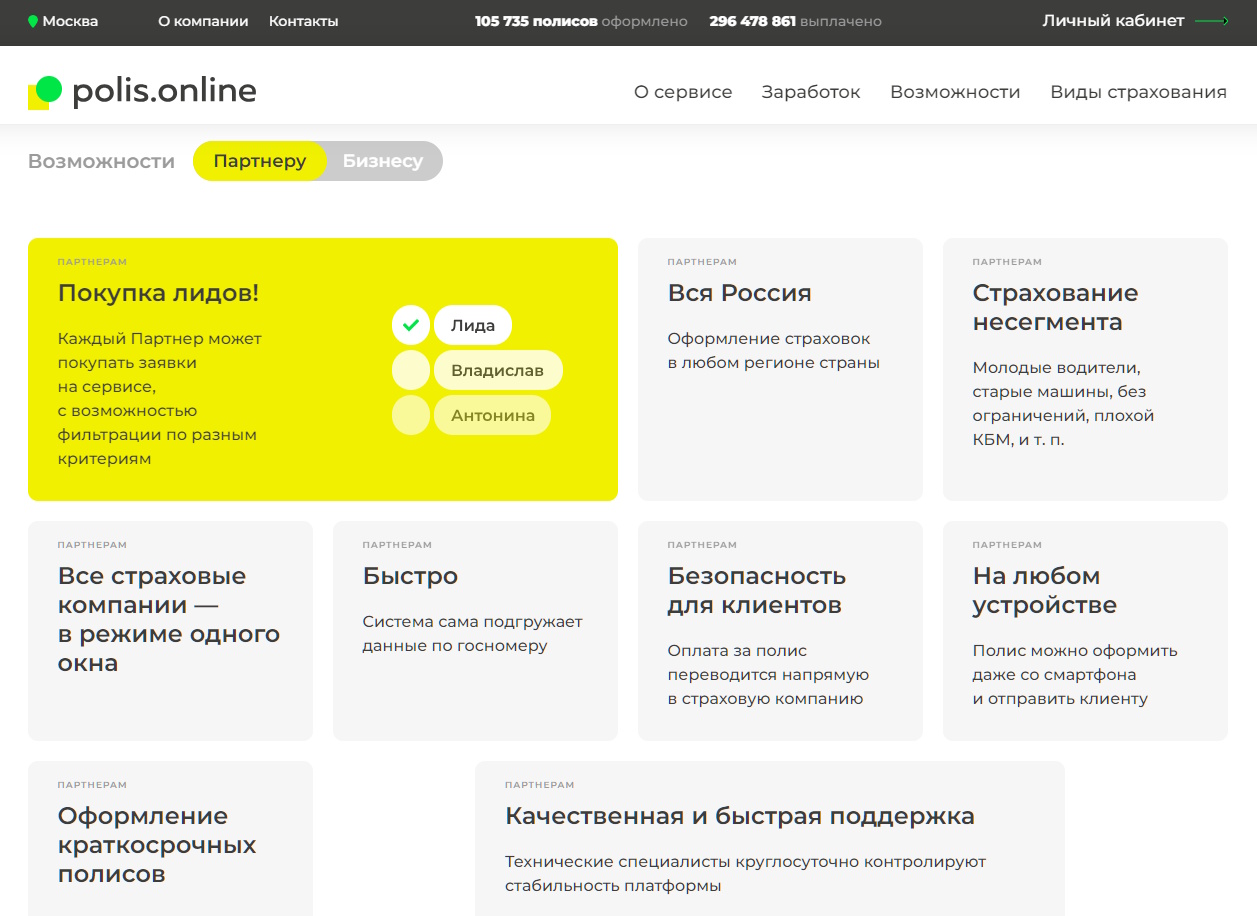The image size is (1257, 916).
Task: Select the Лида lead name pill
Action: pos(473,325)
